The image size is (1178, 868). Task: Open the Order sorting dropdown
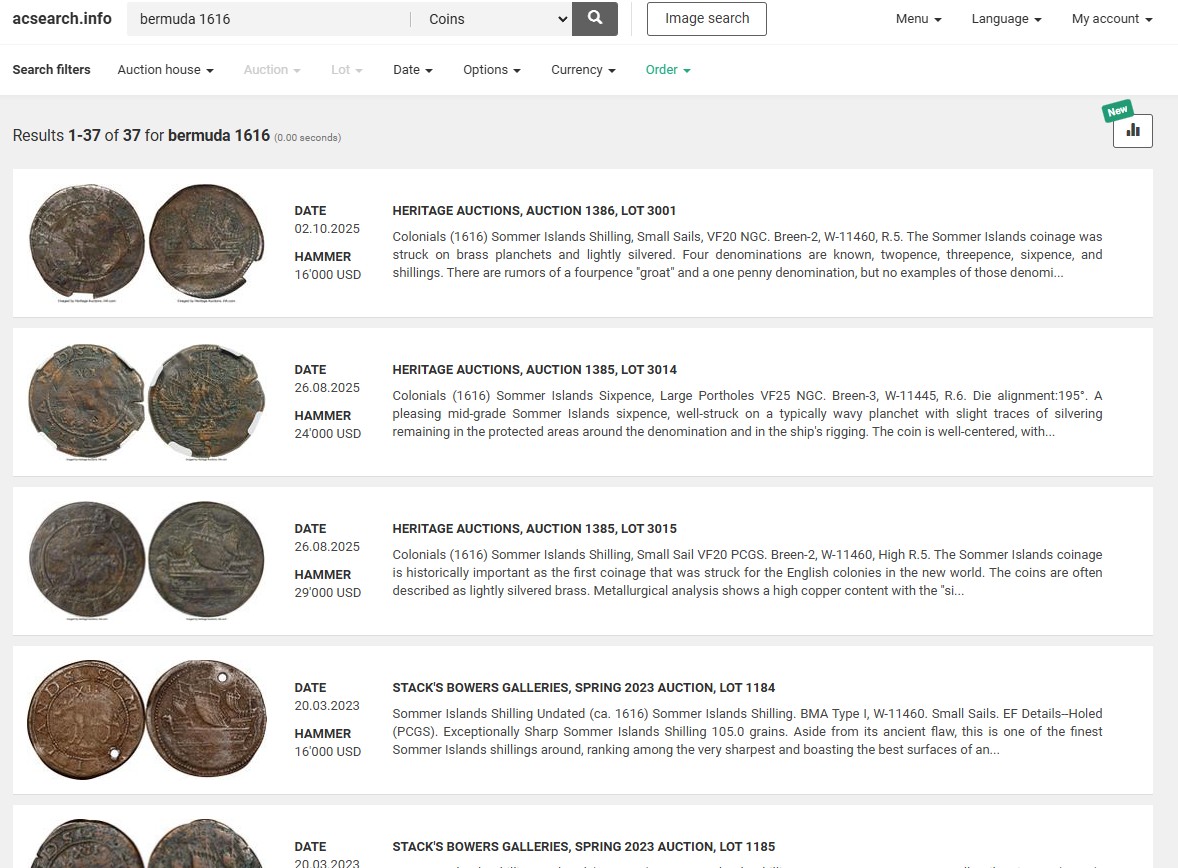(667, 70)
